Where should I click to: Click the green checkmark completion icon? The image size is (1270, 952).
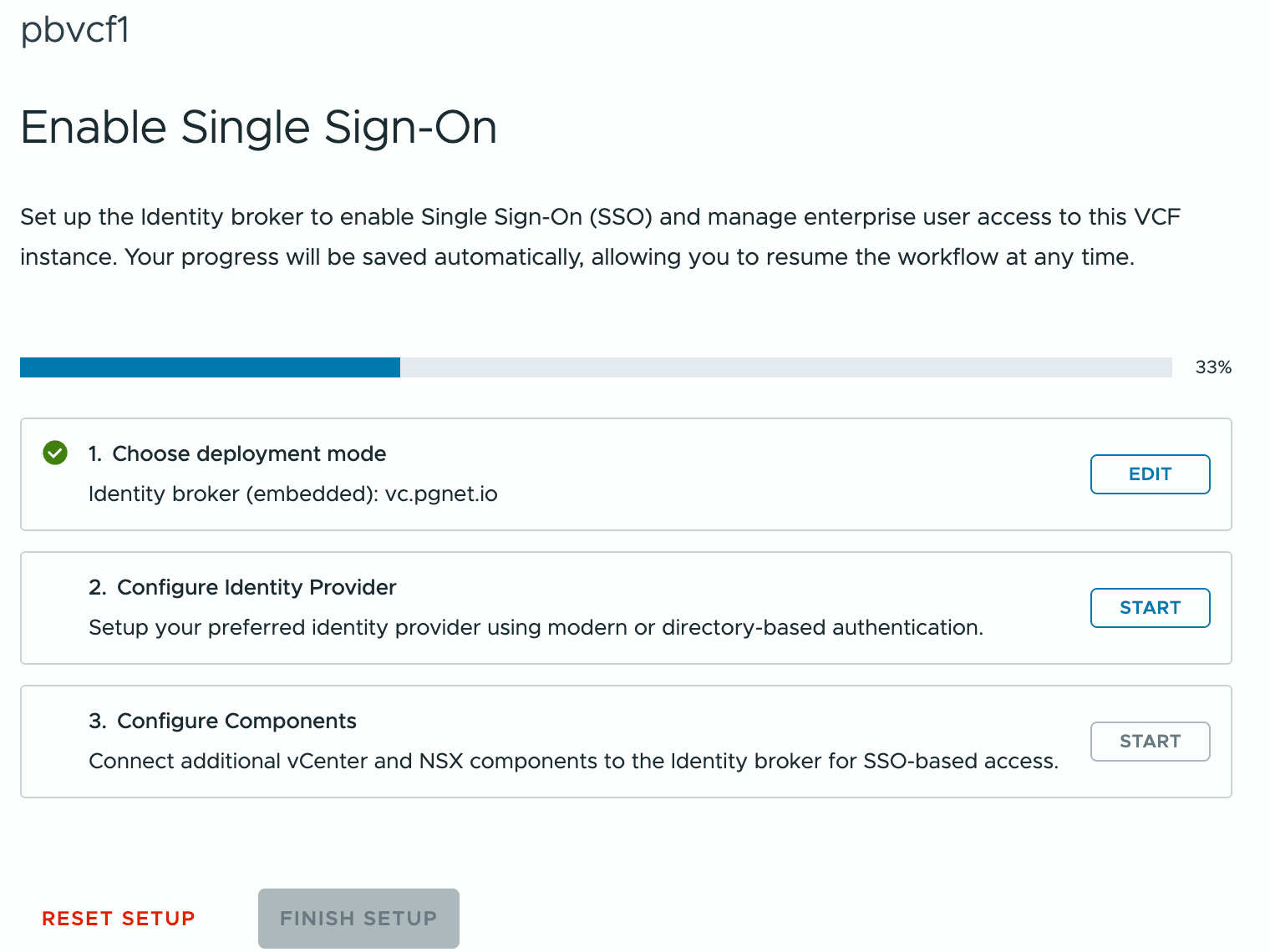click(55, 453)
